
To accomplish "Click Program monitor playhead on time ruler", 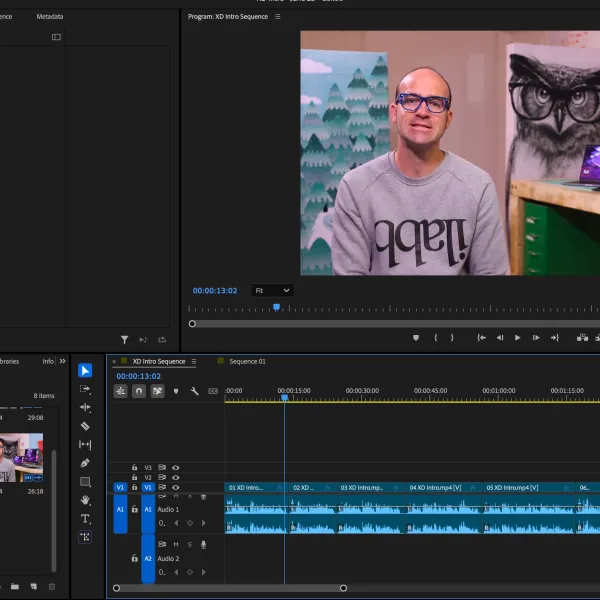I will [276, 307].
